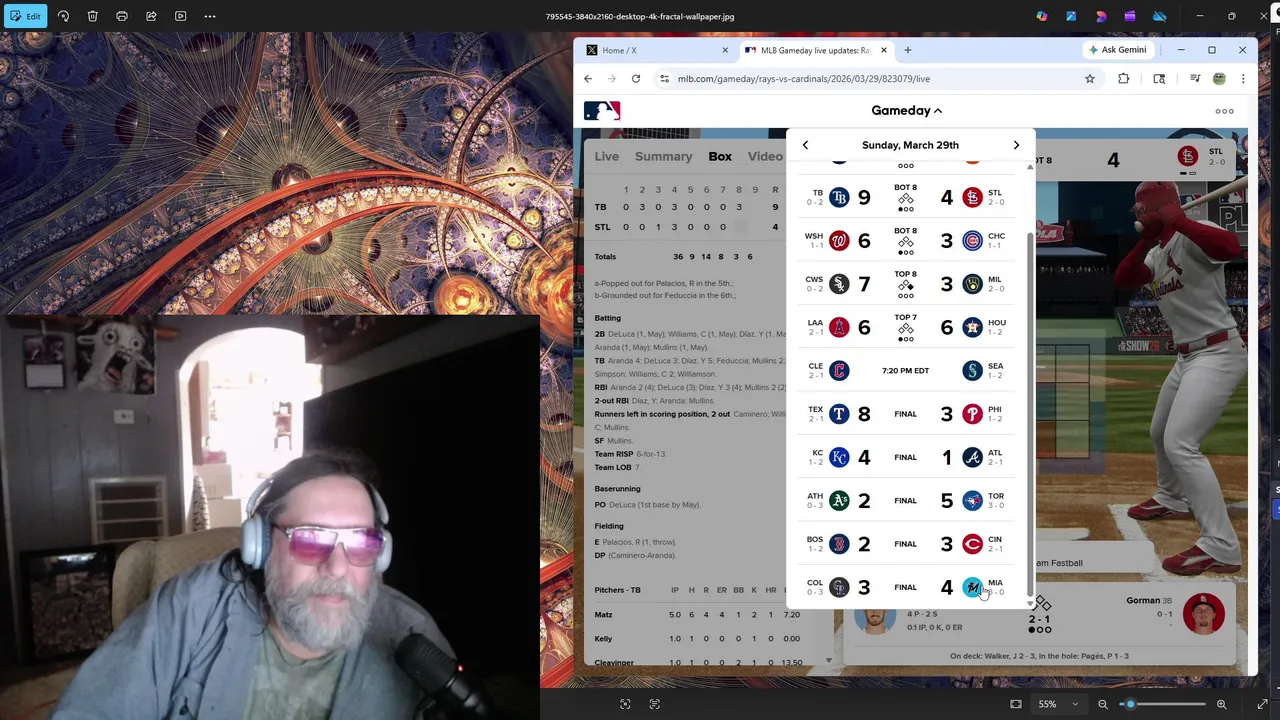Select the Angels vs Astros game row

click(x=906, y=327)
